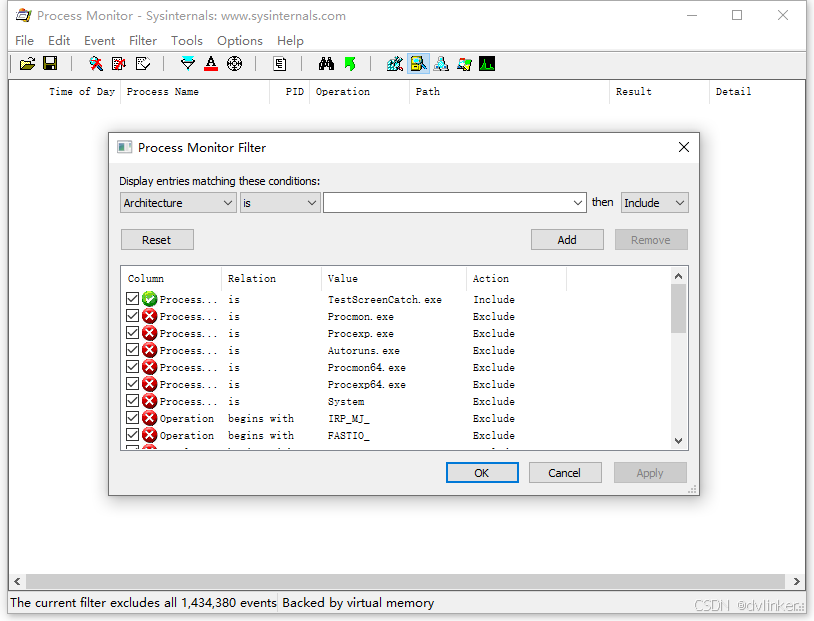Click the filter list scrollbar thumb
Image resolution: width=814 pixels, height=621 pixels.
[678, 308]
